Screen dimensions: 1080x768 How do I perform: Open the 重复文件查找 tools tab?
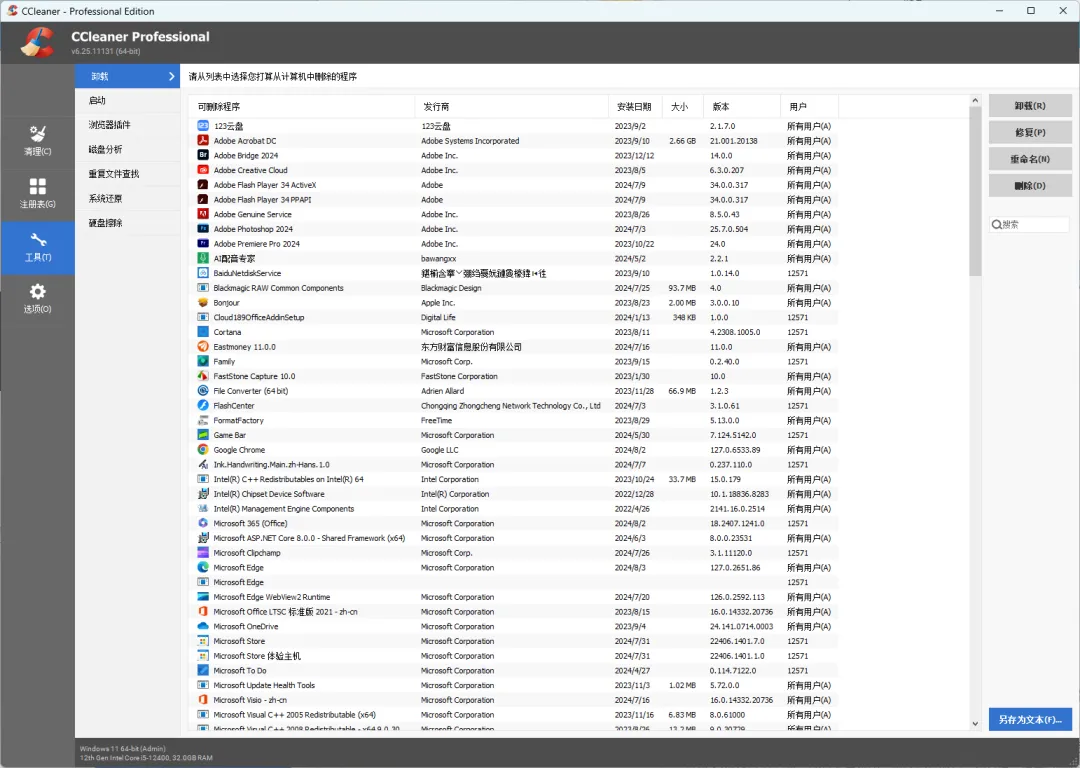(127, 174)
